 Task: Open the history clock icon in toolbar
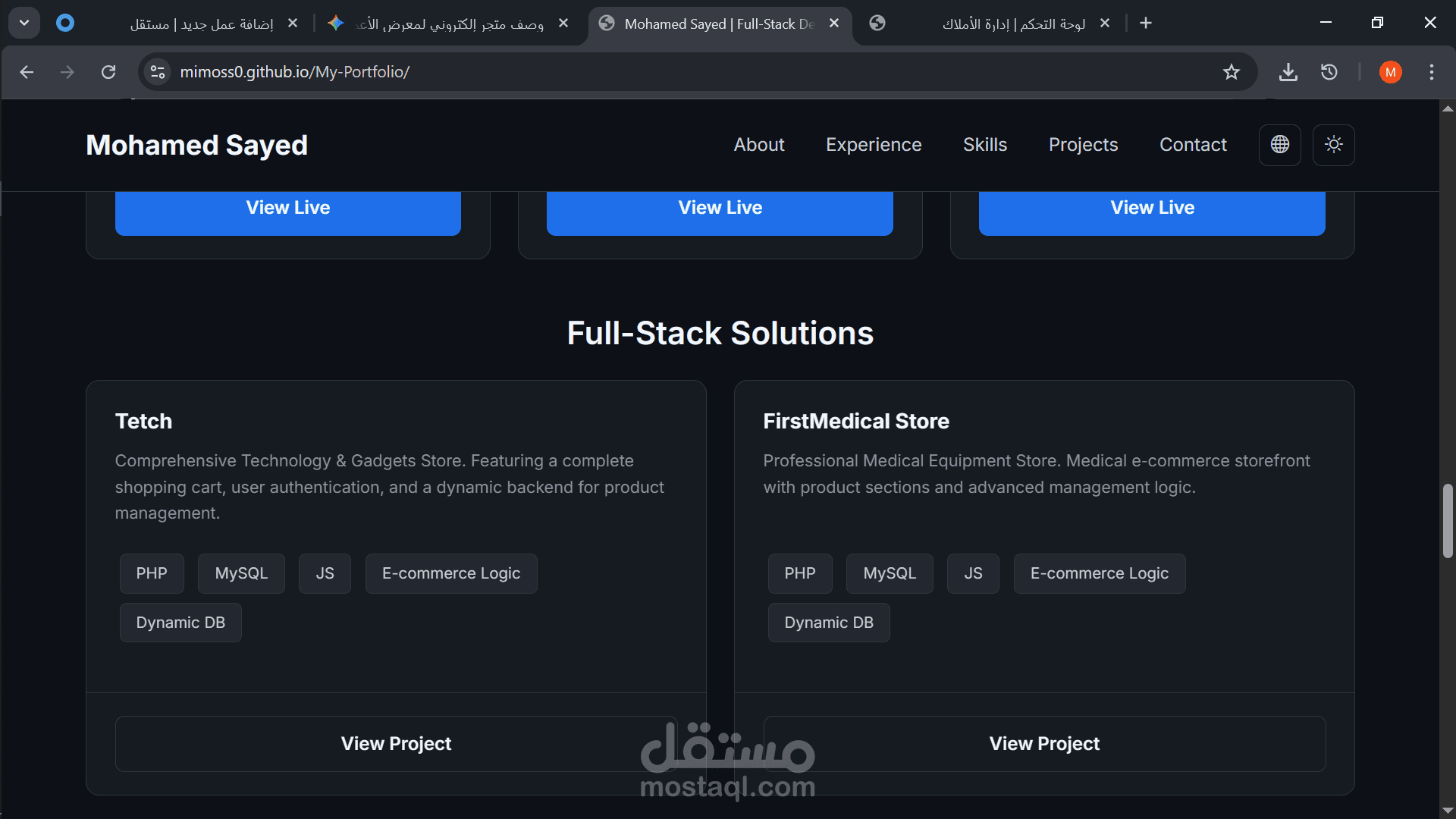(x=1329, y=72)
